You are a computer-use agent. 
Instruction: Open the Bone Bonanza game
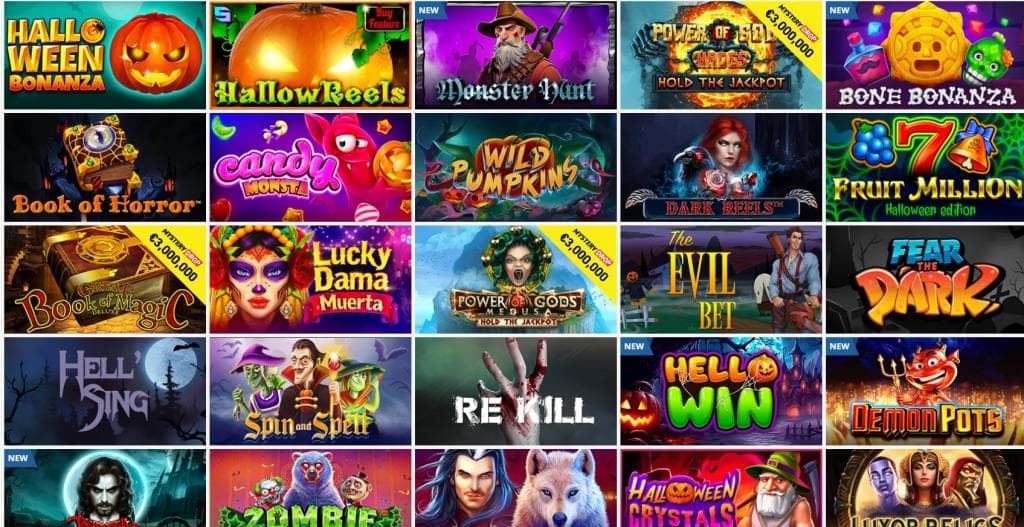click(925, 55)
